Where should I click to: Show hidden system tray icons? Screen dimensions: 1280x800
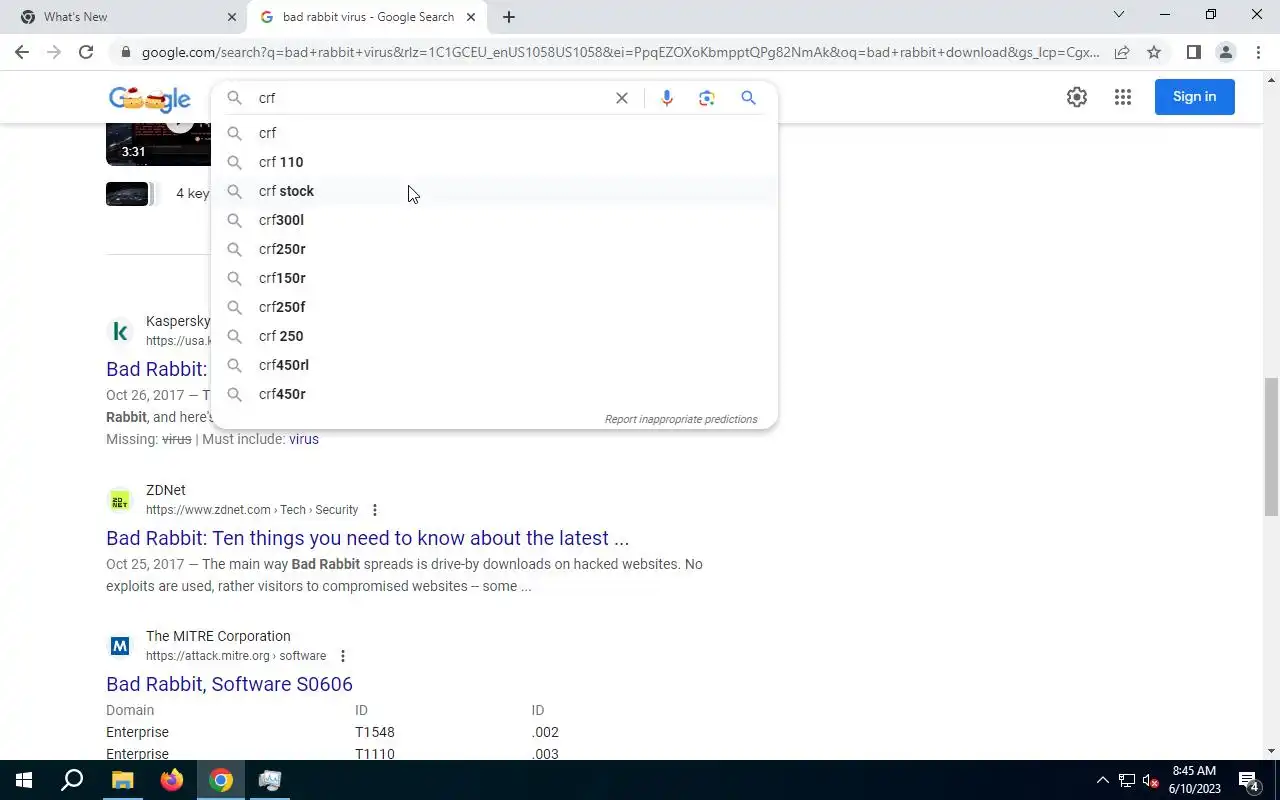1103,781
